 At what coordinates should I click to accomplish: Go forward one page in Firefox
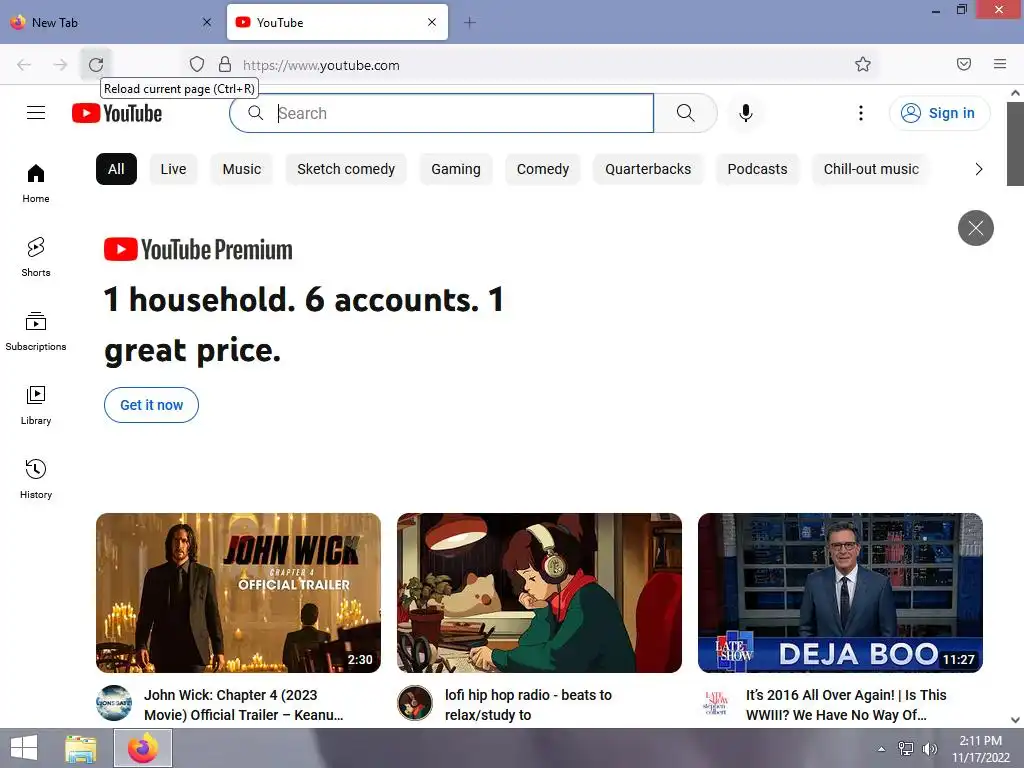[60, 64]
